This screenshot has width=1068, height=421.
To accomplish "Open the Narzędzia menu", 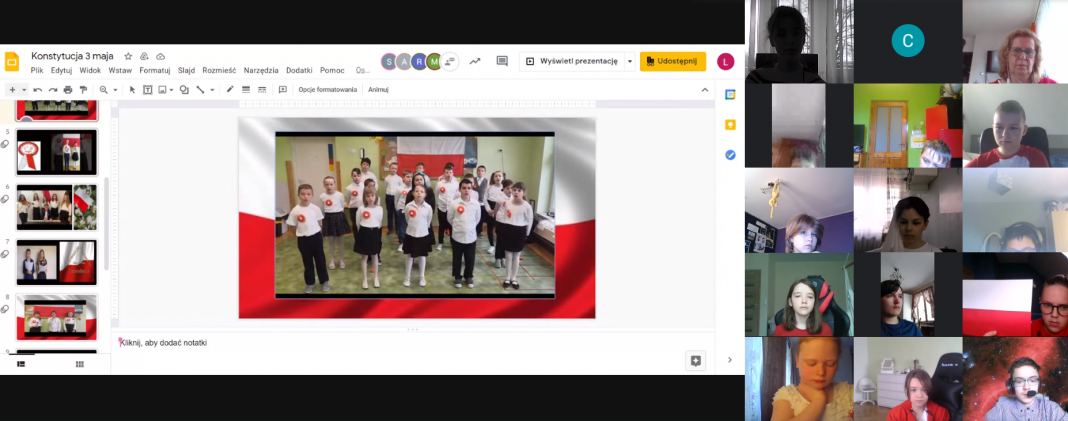I will [261, 70].
